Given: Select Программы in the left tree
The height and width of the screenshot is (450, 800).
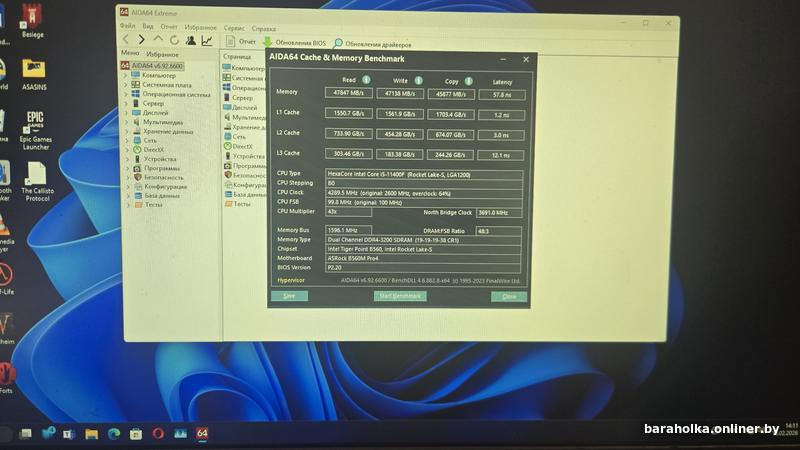Looking at the screenshot, I should pos(162,168).
